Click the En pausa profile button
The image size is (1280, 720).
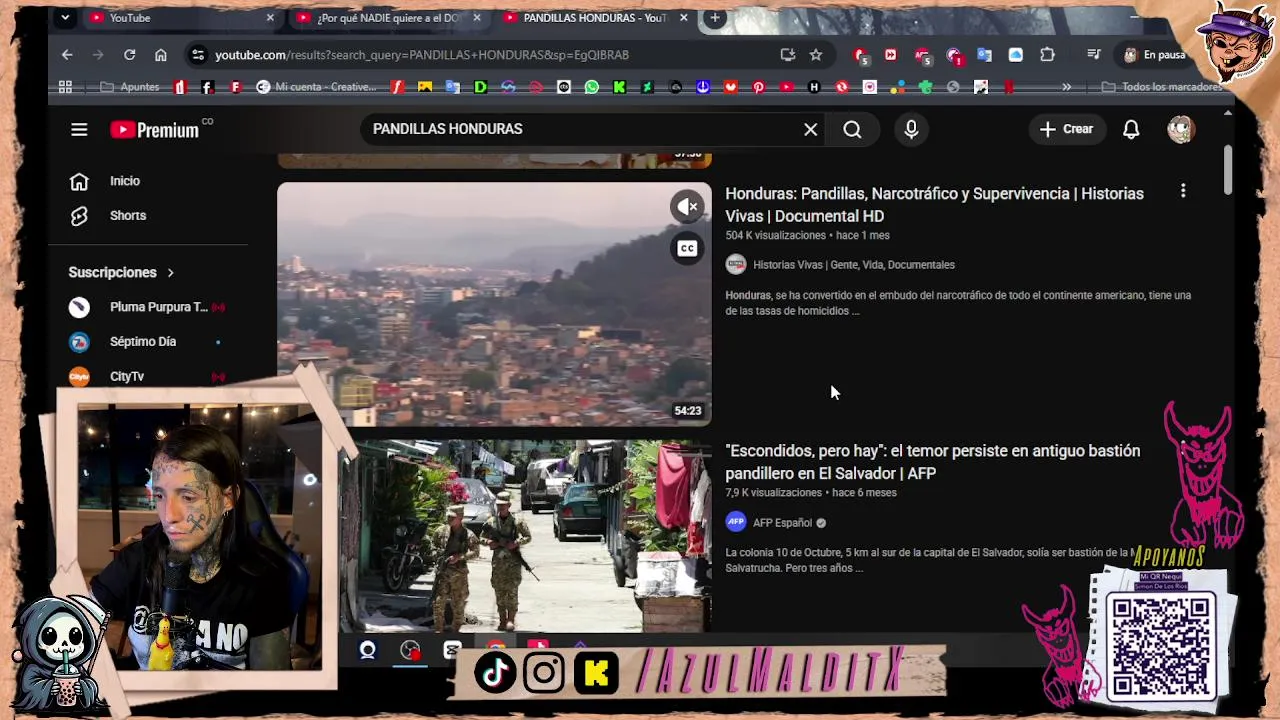tap(1155, 55)
